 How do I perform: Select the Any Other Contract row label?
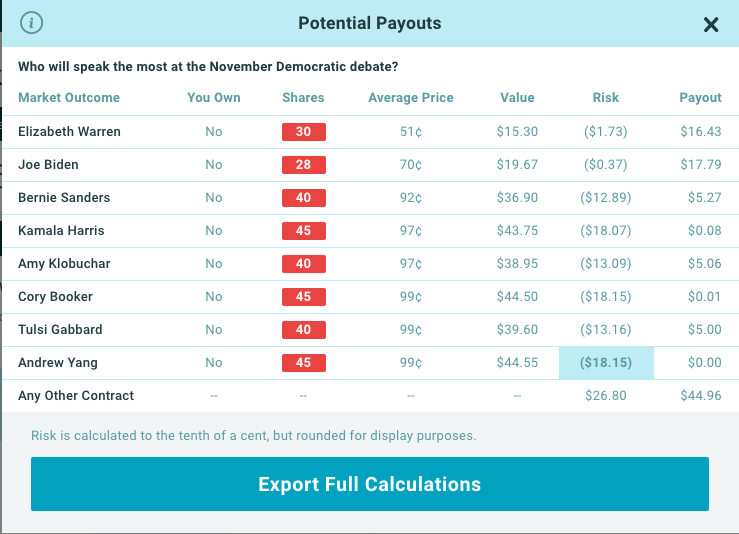(76, 395)
